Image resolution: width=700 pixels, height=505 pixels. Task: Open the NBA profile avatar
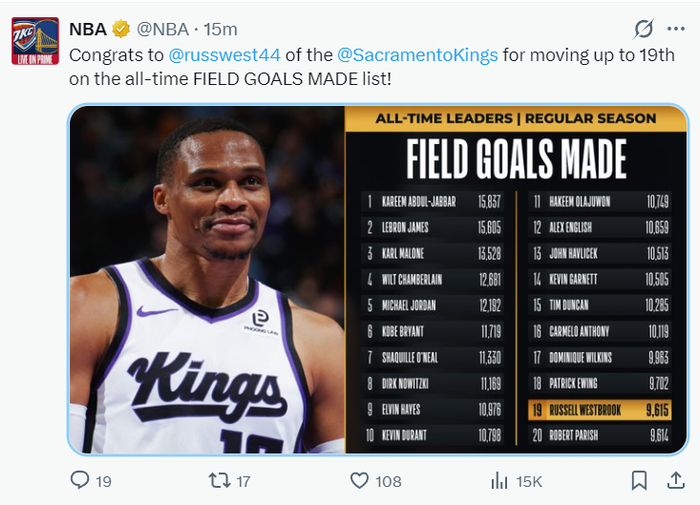(x=35, y=41)
